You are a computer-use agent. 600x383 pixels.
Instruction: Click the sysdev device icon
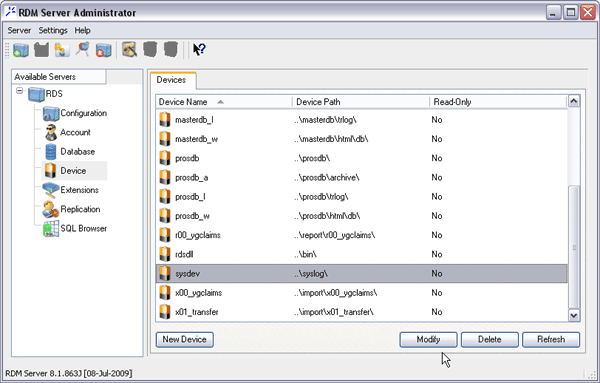click(x=165, y=274)
